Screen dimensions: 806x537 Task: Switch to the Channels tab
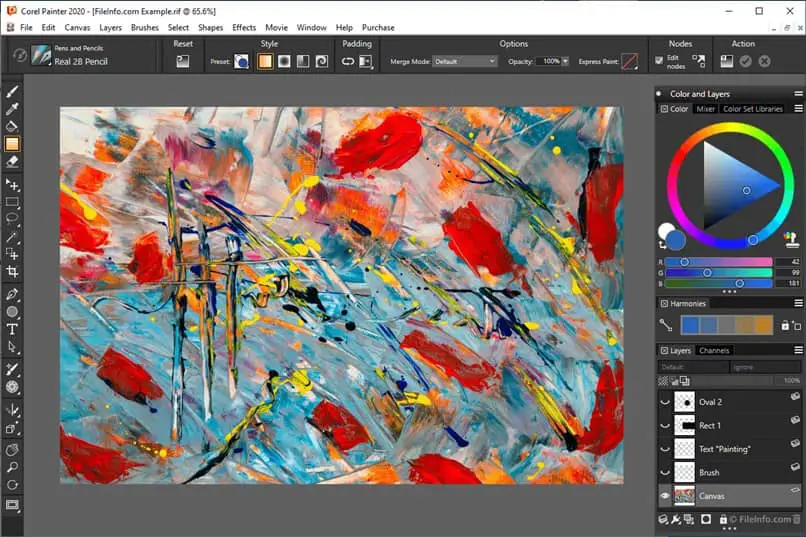point(714,351)
